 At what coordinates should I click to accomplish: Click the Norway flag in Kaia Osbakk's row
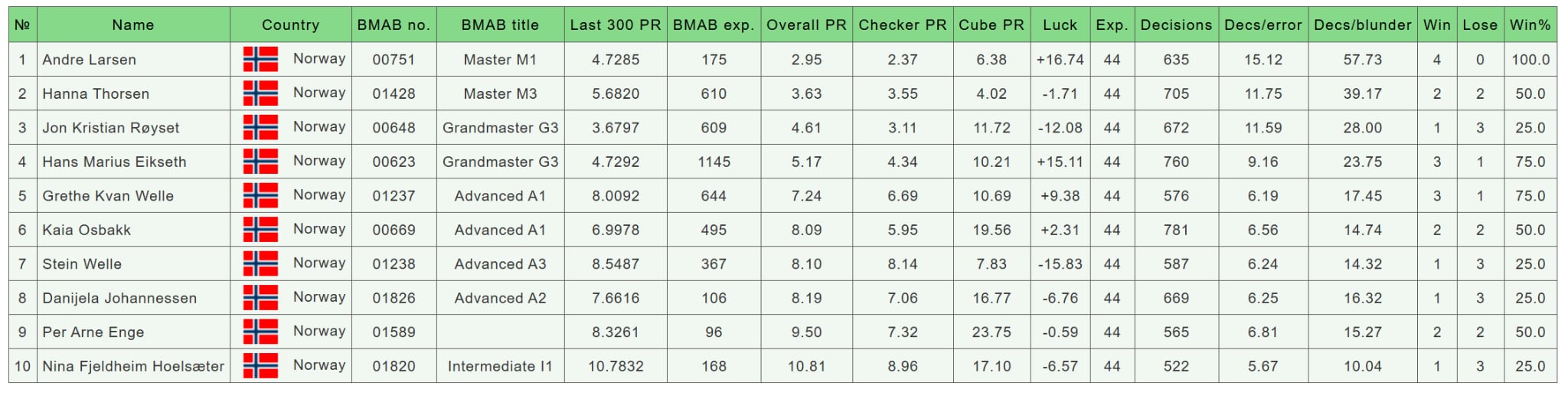(260, 230)
